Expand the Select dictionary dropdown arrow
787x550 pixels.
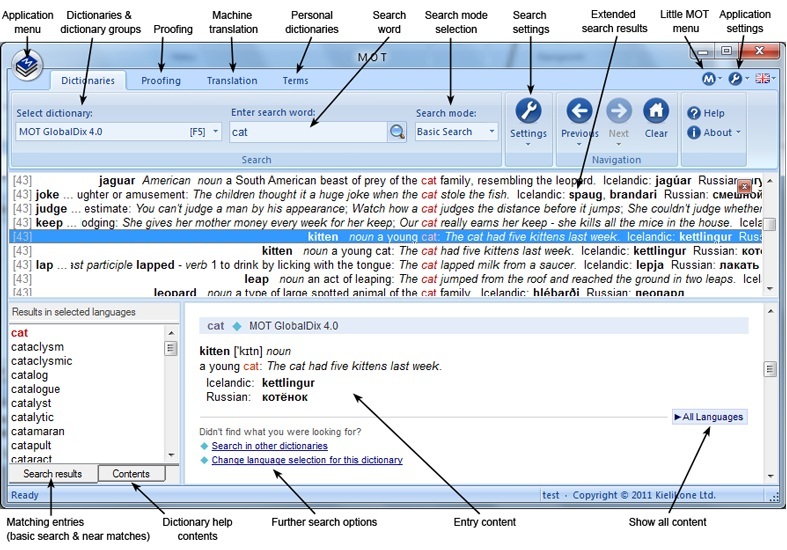click(216, 131)
